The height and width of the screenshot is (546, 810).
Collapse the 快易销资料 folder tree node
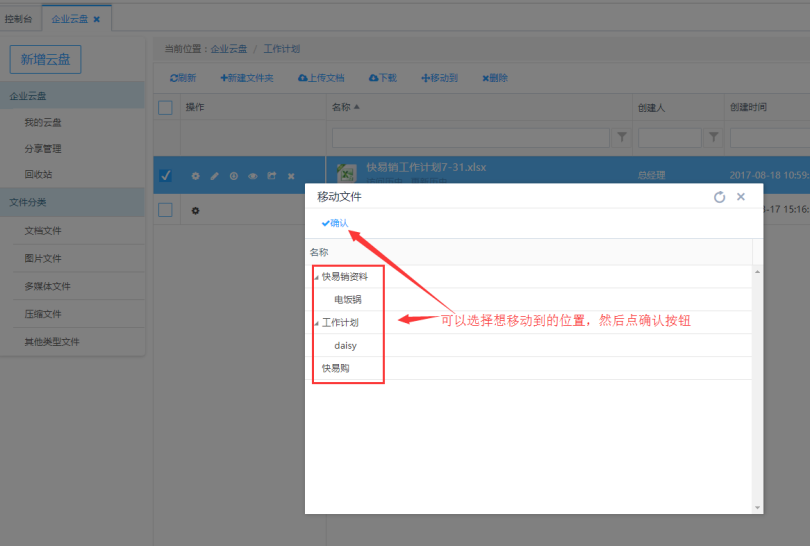coord(316,277)
